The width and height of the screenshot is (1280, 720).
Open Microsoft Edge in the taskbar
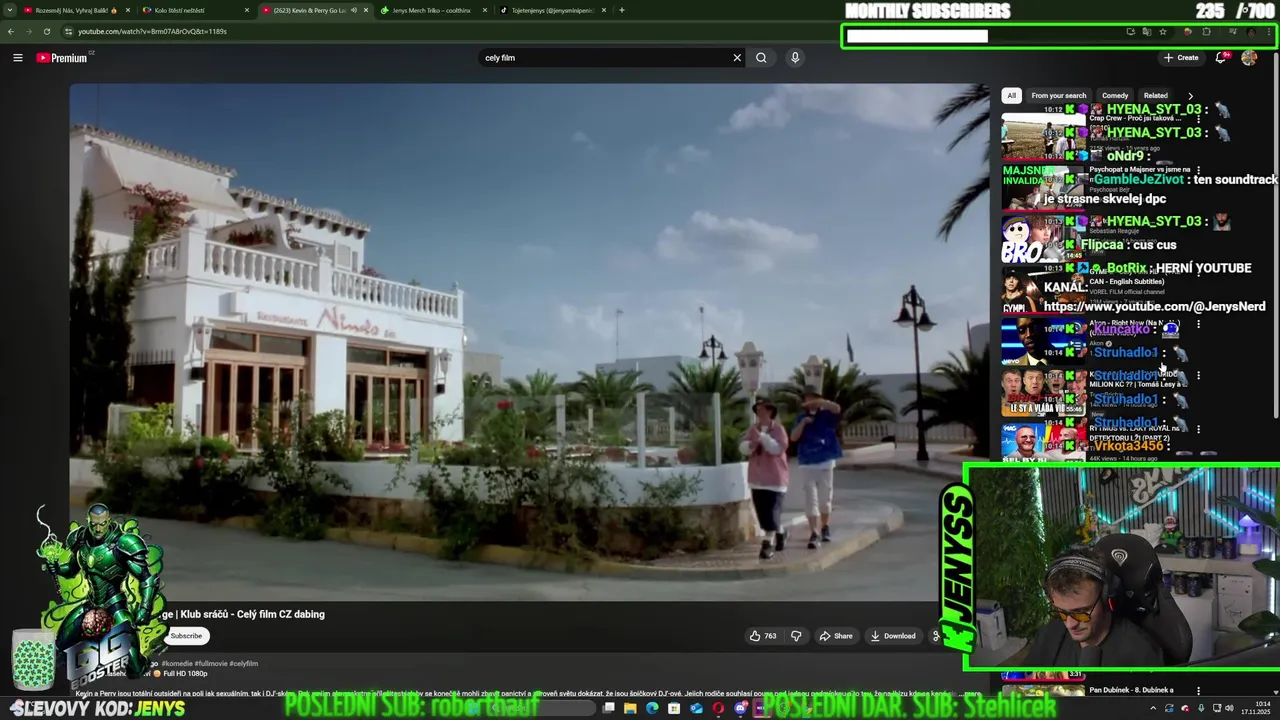pyautogui.click(x=652, y=708)
